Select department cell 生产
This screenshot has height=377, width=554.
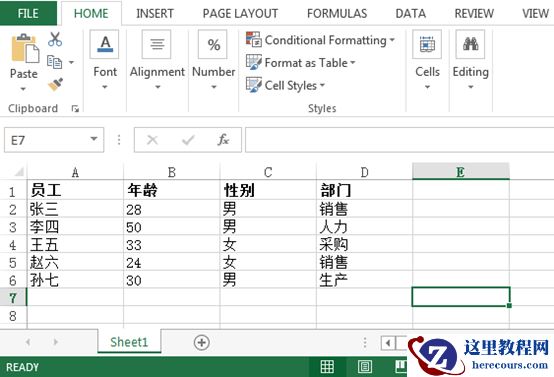tap(365, 280)
